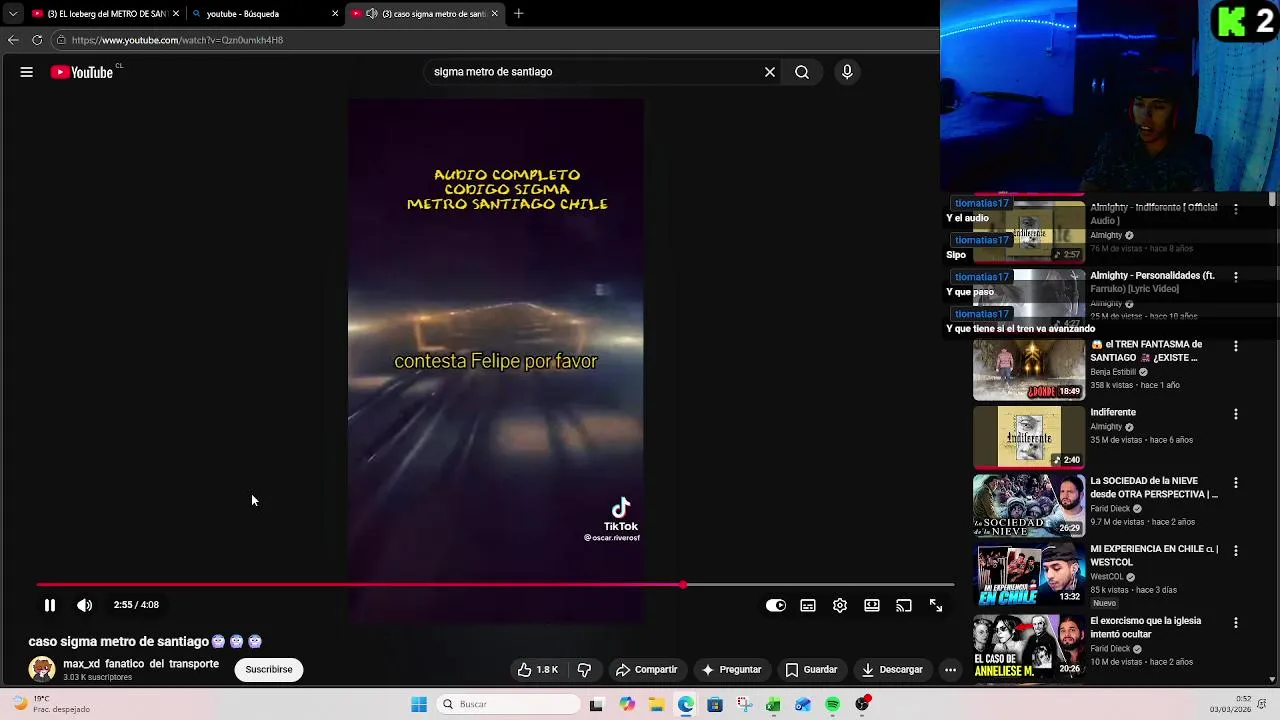Open options for Indiferente video
The width and height of the screenshot is (1280, 720).
tap(1236, 414)
